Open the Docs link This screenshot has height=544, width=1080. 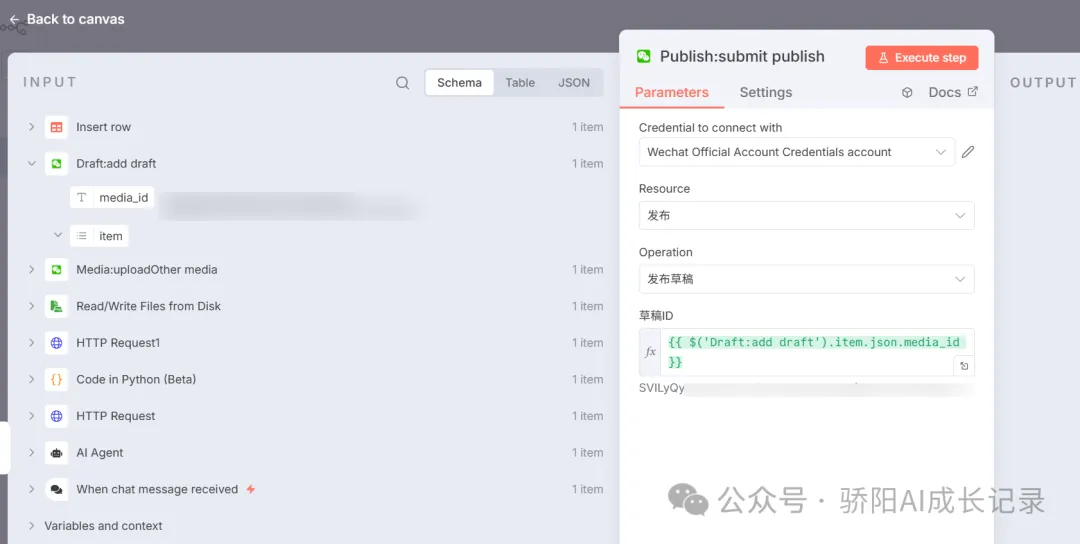pos(953,92)
